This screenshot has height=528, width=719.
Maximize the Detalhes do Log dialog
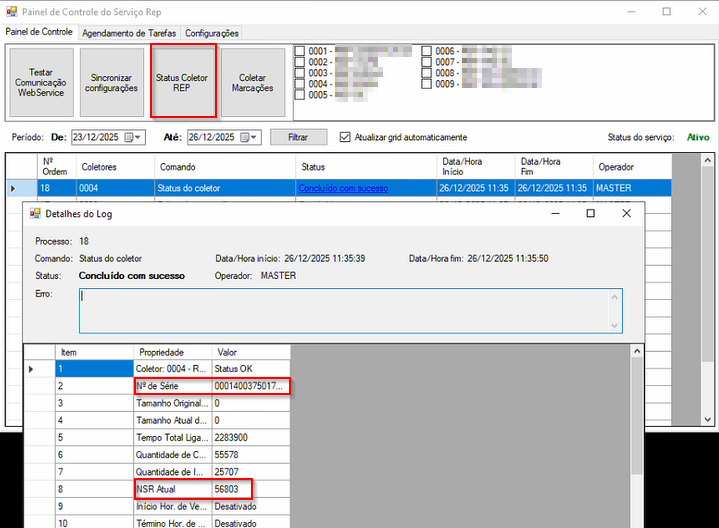pyautogui.click(x=590, y=213)
